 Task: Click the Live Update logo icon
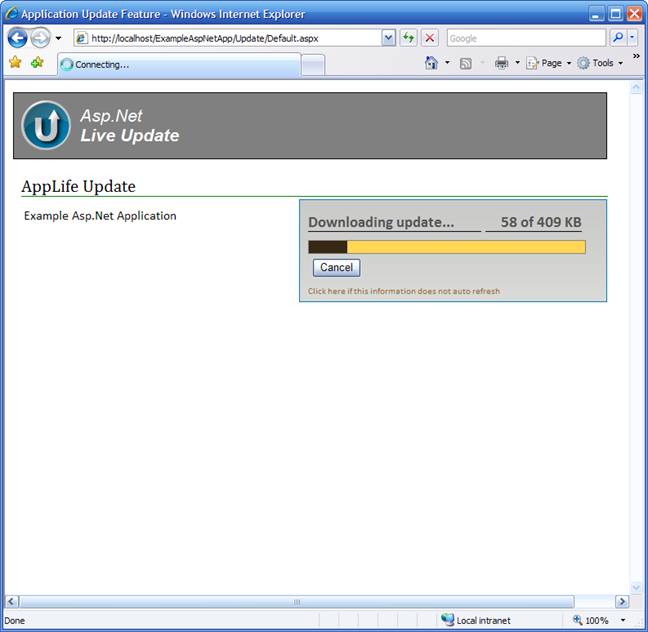pyautogui.click(x=46, y=125)
